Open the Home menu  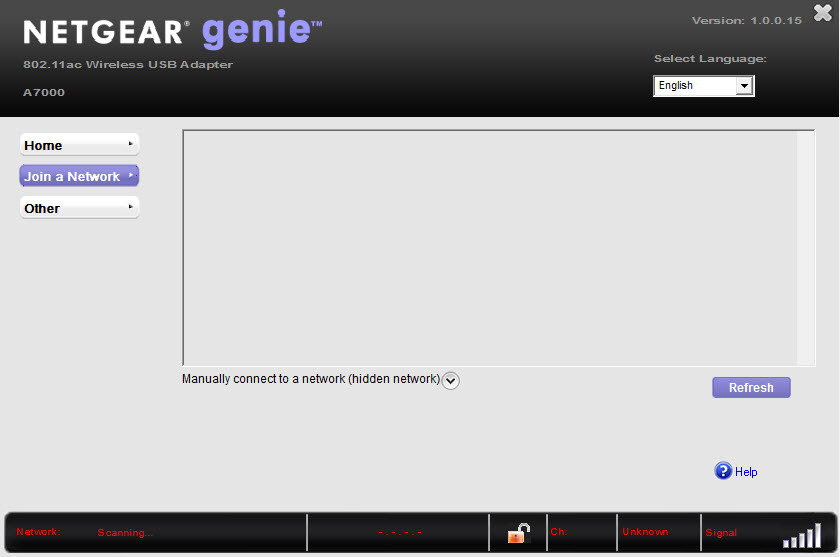click(x=79, y=145)
